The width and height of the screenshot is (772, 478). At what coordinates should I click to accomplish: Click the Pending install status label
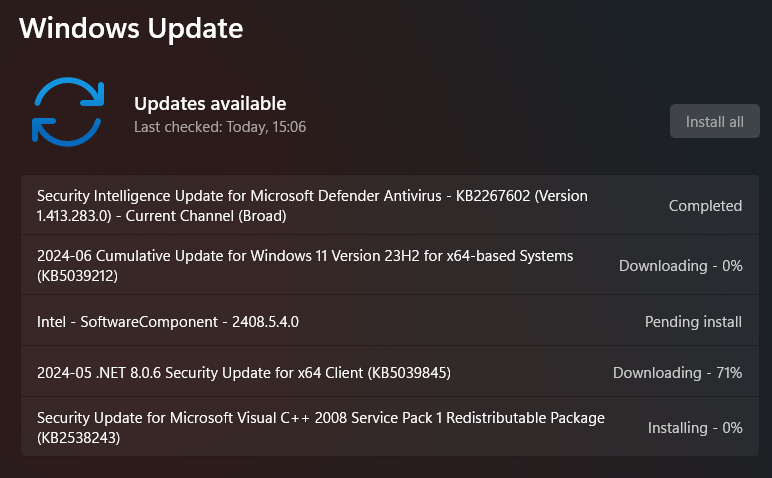coord(693,322)
